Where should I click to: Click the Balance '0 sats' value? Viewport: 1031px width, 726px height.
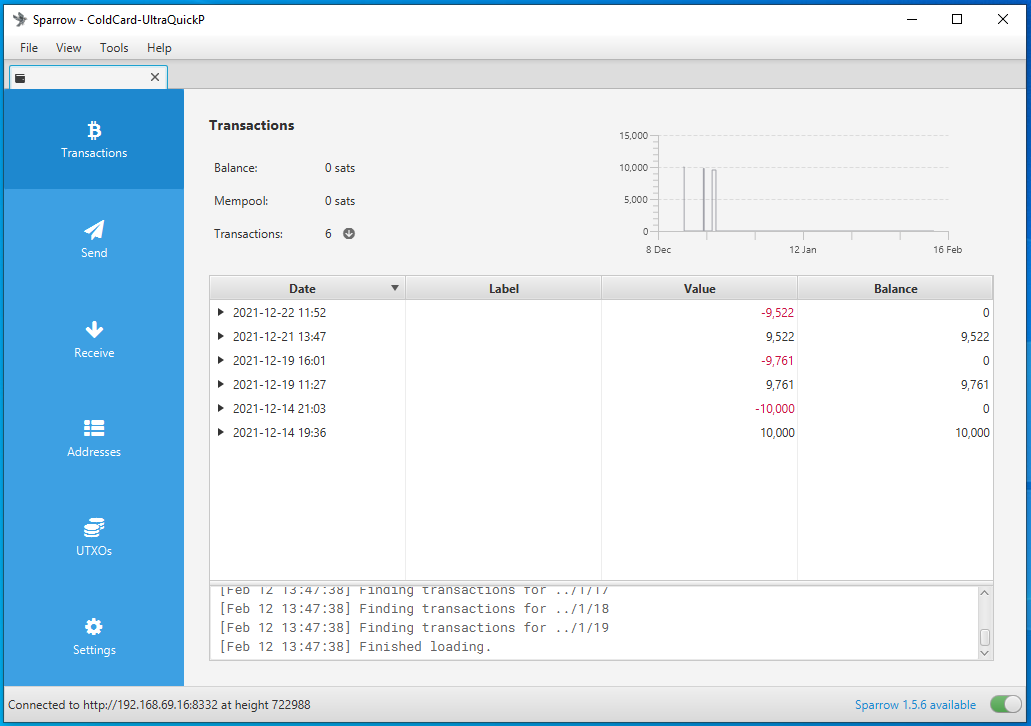(x=340, y=168)
